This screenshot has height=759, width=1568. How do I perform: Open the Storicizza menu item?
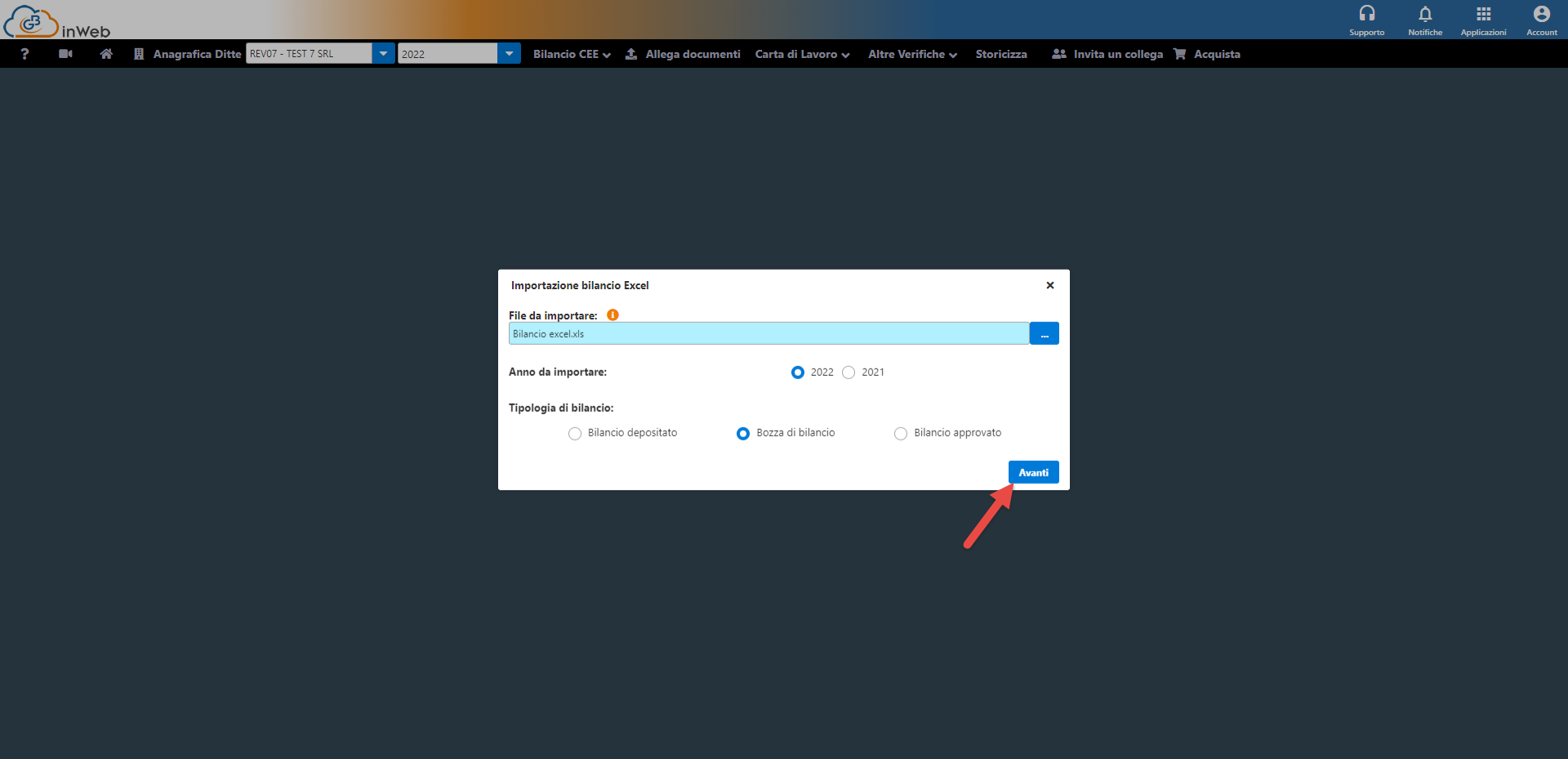click(x=1001, y=54)
